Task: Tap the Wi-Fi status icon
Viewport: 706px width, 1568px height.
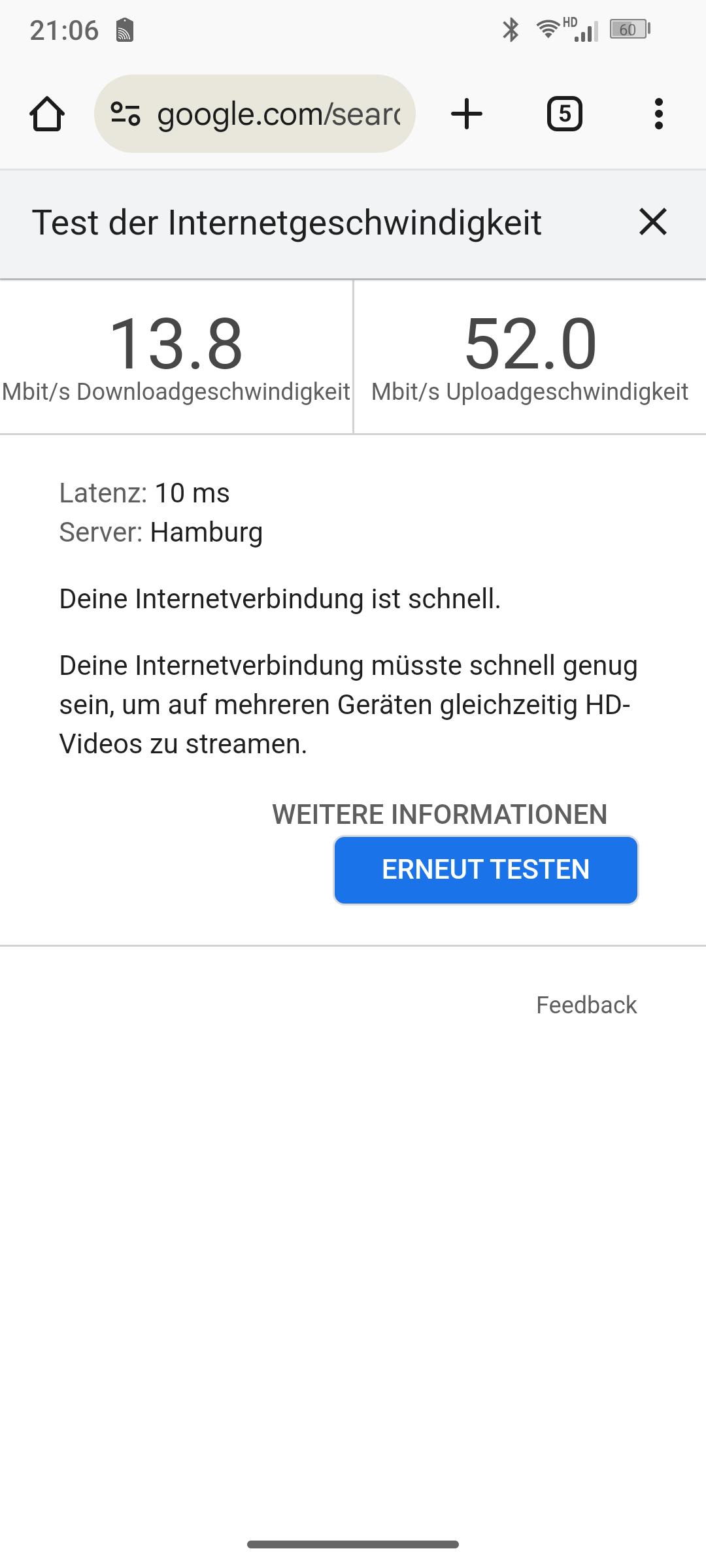Action: click(546, 29)
